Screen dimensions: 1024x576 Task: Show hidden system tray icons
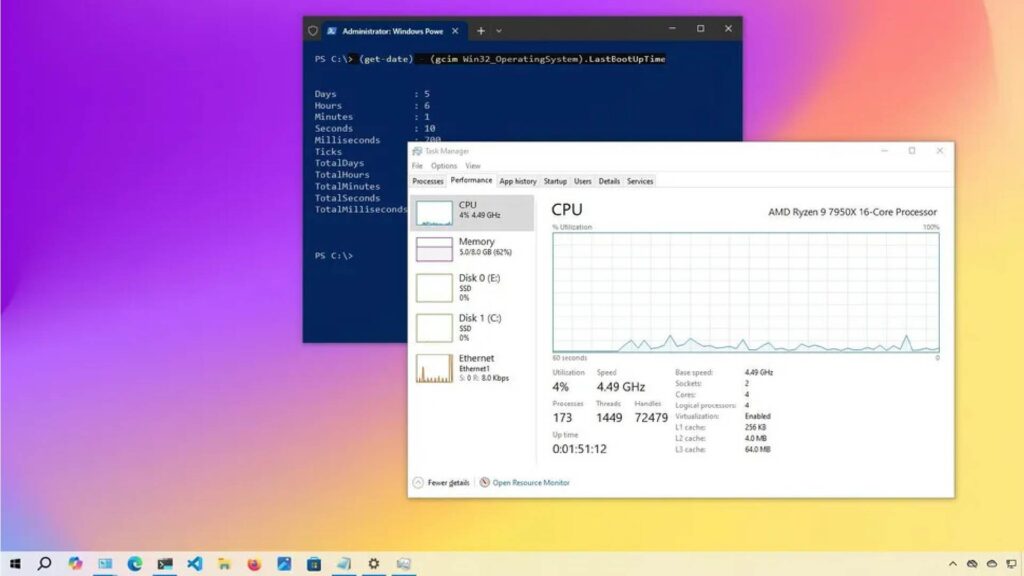click(x=953, y=564)
